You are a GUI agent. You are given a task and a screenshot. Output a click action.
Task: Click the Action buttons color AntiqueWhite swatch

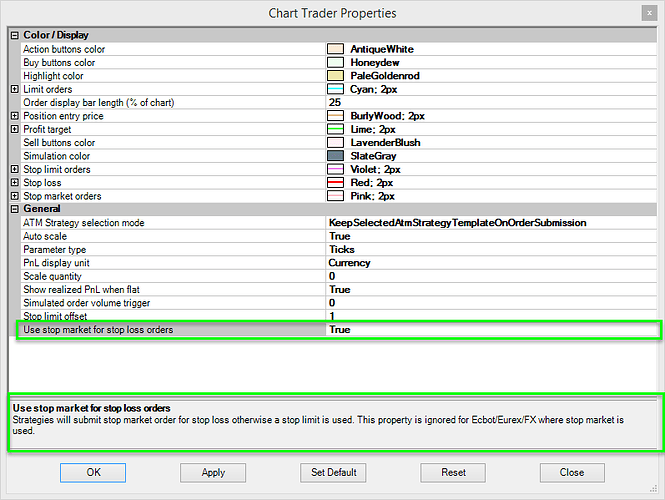(x=335, y=49)
